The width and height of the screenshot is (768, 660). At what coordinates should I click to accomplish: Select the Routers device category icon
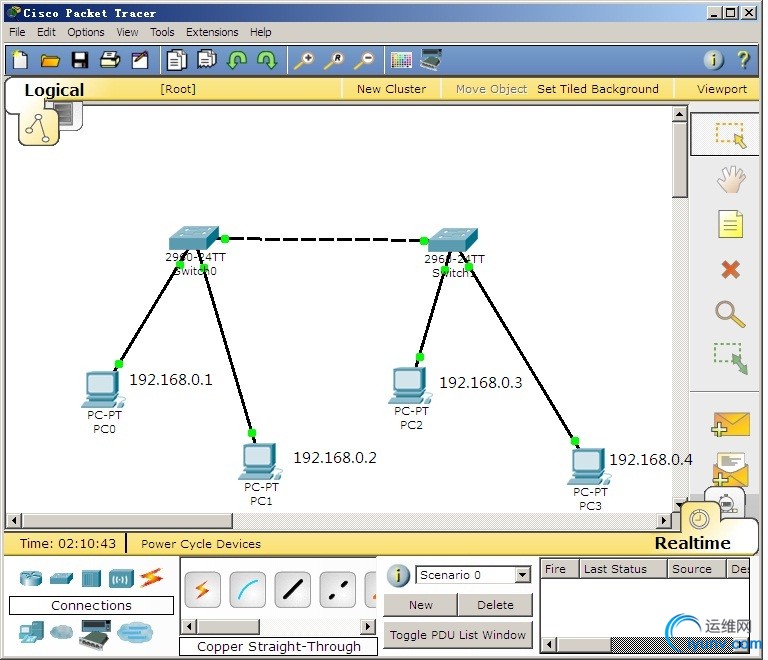pyautogui.click(x=31, y=578)
